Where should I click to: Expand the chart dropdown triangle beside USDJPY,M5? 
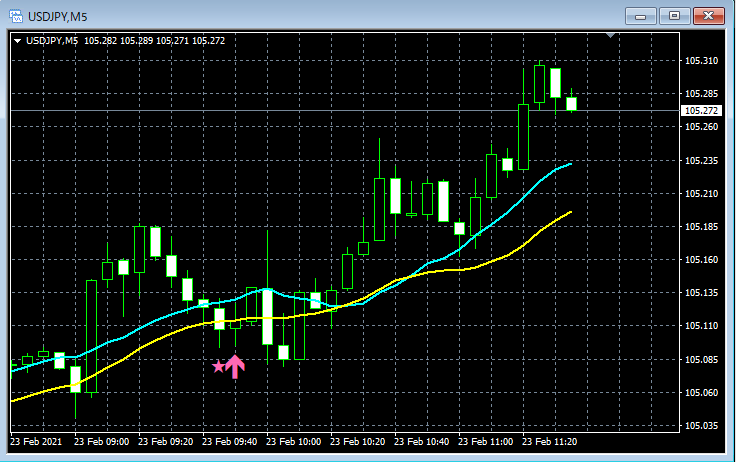(18, 41)
